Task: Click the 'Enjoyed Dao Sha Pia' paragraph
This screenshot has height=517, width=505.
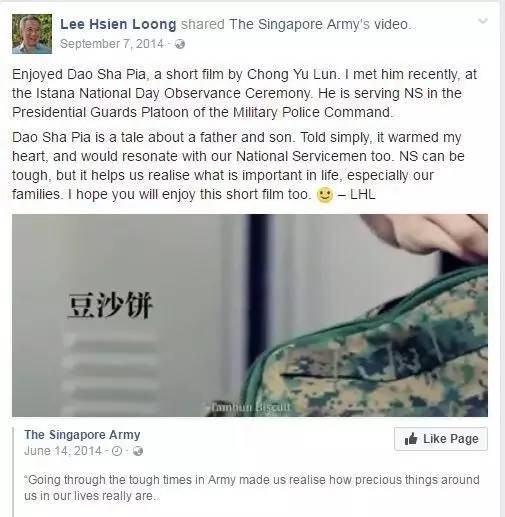Action: point(244,93)
